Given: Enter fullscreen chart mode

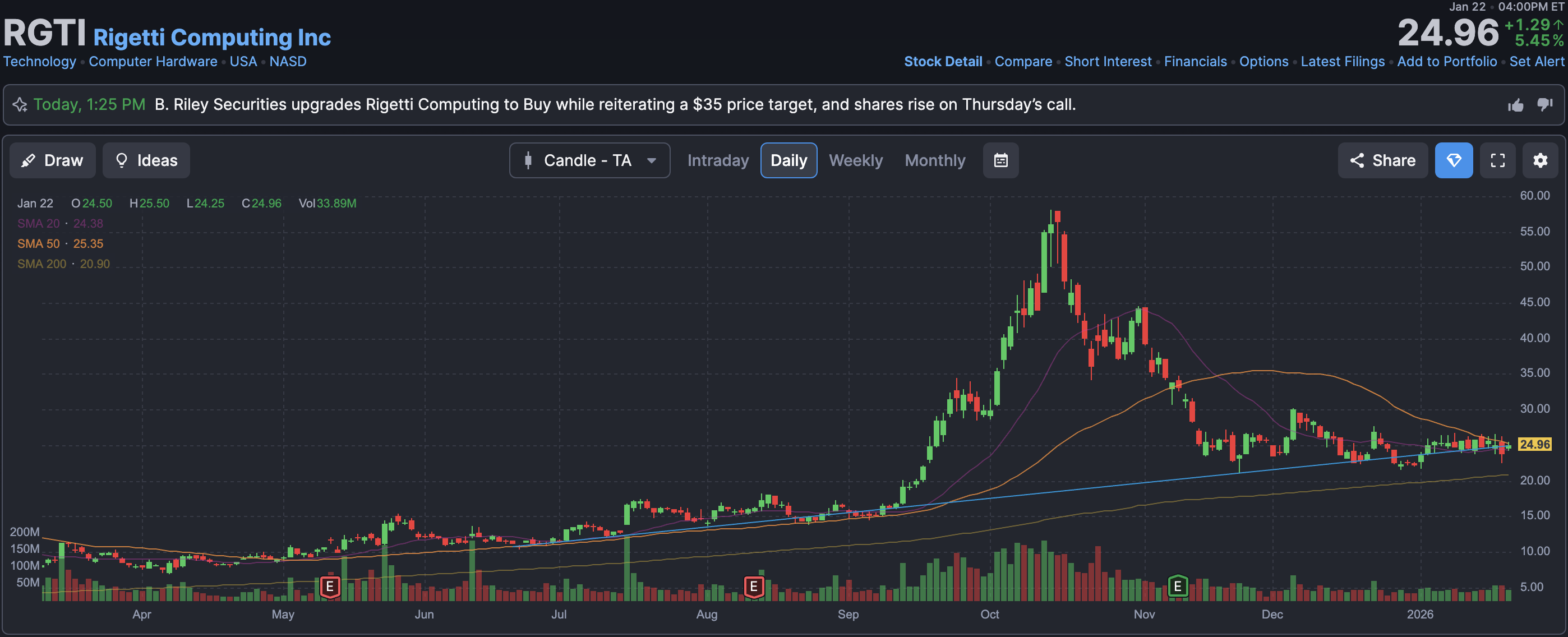Looking at the screenshot, I should click(1497, 160).
